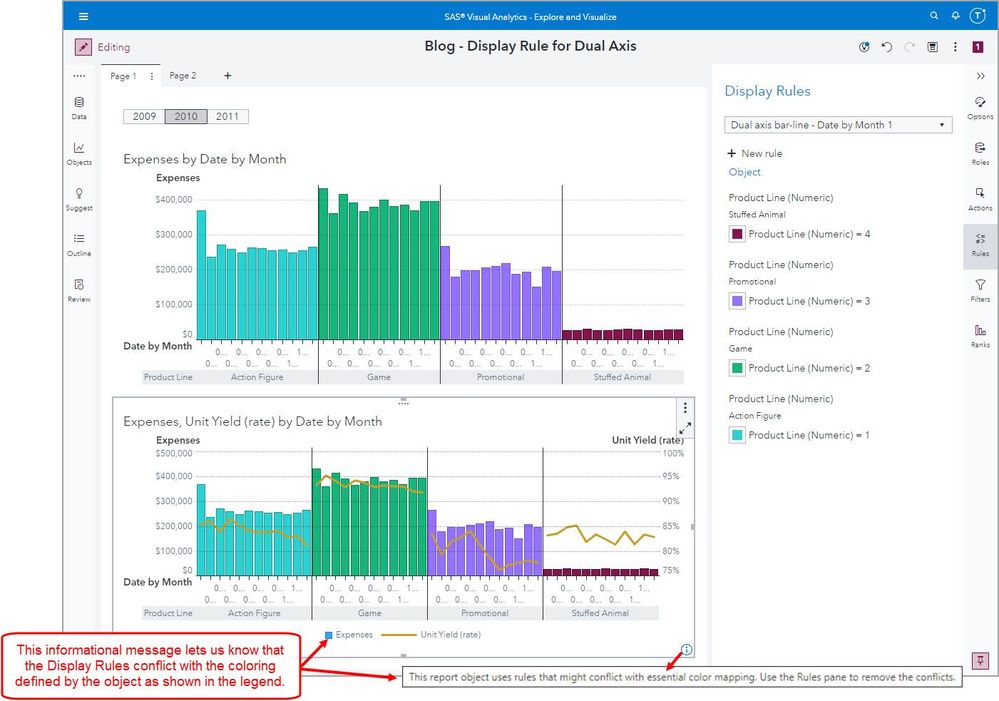Screen dimensions: 999x701
Task: Open the Outline pane
Action: (79, 245)
